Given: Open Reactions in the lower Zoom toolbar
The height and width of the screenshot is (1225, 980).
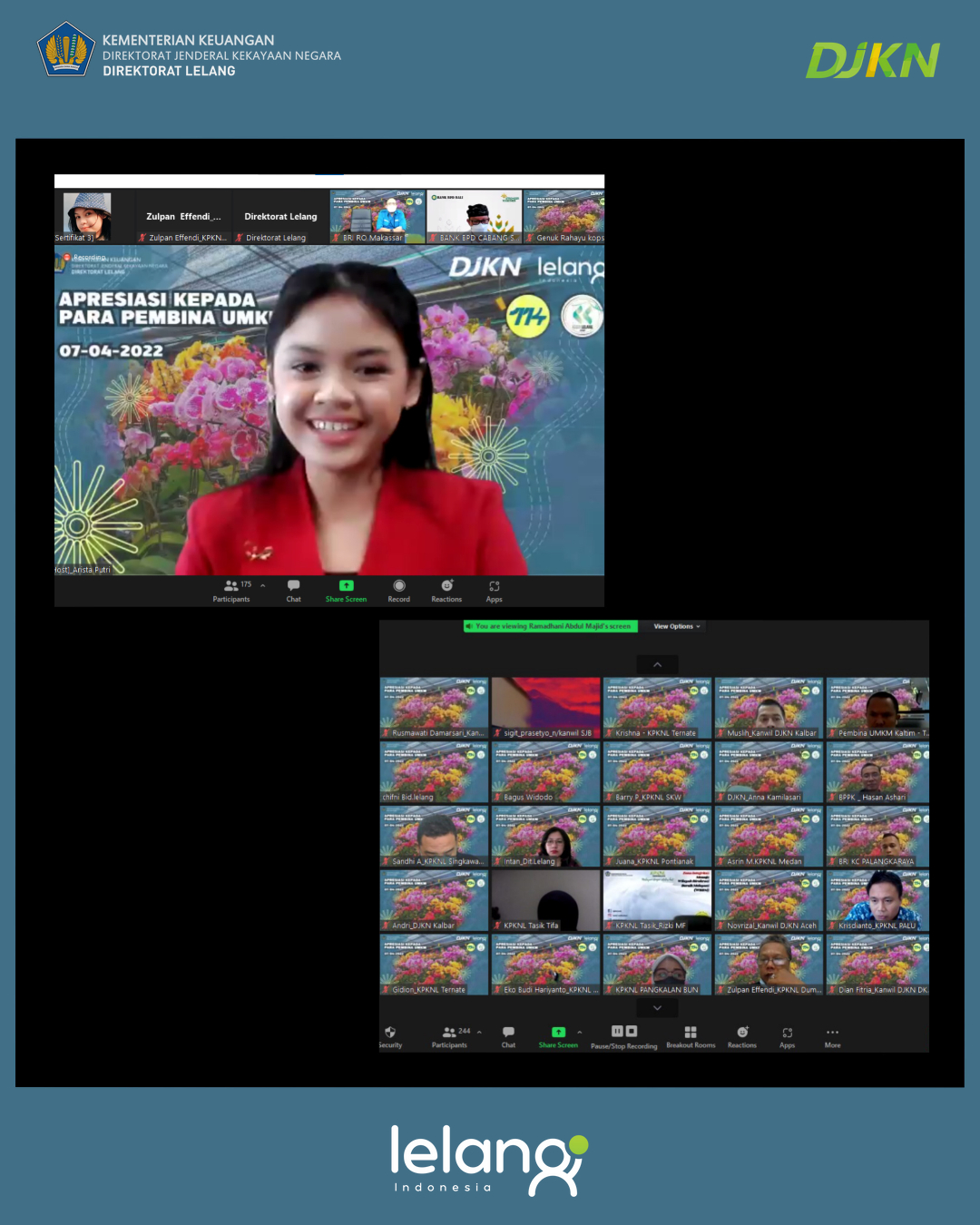Looking at the screenshot, I should click(742, 1035).
